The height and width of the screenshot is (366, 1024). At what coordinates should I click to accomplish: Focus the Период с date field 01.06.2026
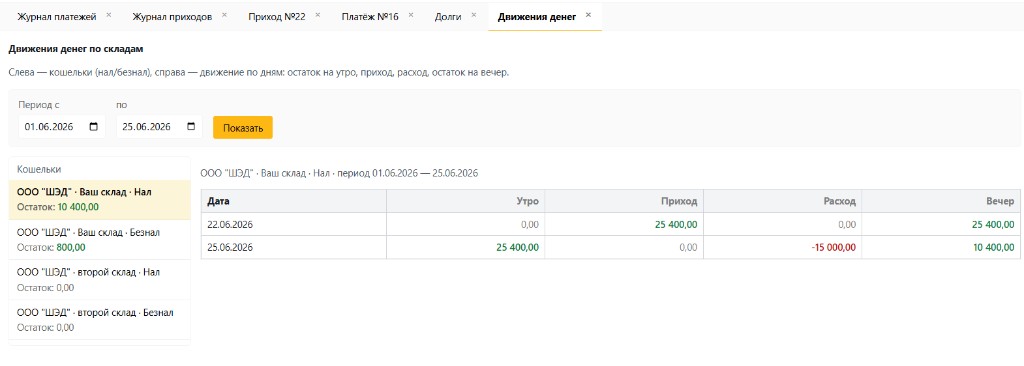click(61, 127)
